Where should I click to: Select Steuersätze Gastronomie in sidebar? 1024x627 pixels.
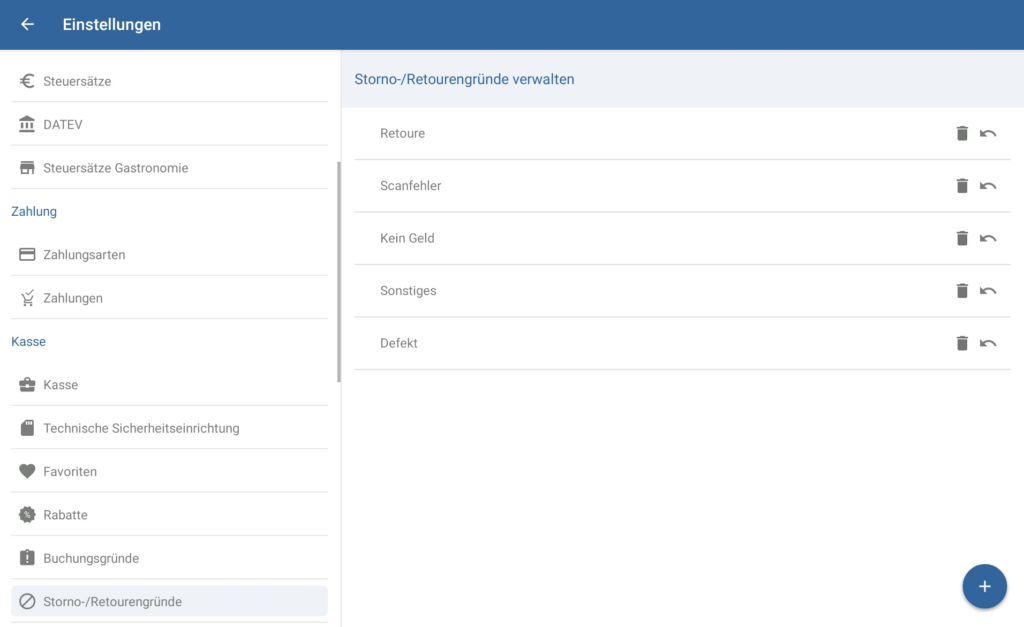click(x=115, y=168)
